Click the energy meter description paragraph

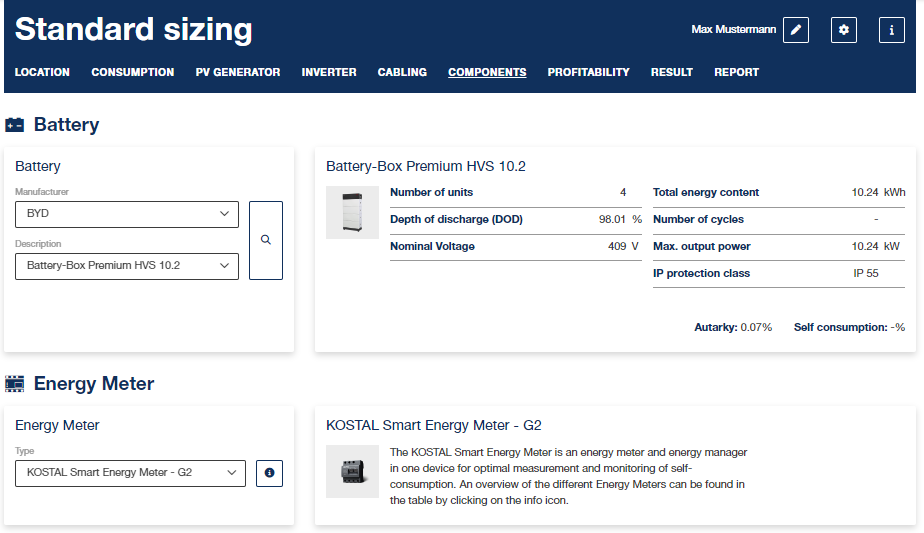[568, 476]
